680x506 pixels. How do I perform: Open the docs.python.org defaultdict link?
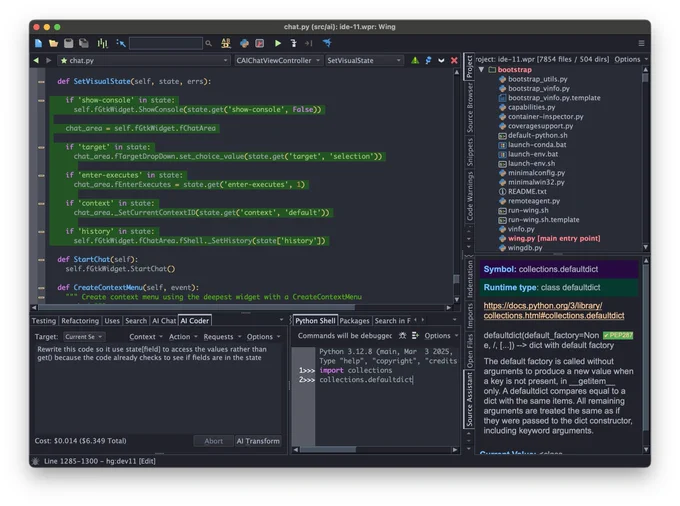554,310
